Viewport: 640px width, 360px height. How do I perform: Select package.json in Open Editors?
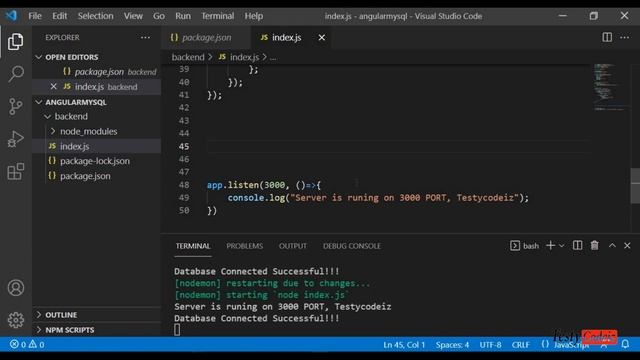pyautogui.click(x=96, y=72)
